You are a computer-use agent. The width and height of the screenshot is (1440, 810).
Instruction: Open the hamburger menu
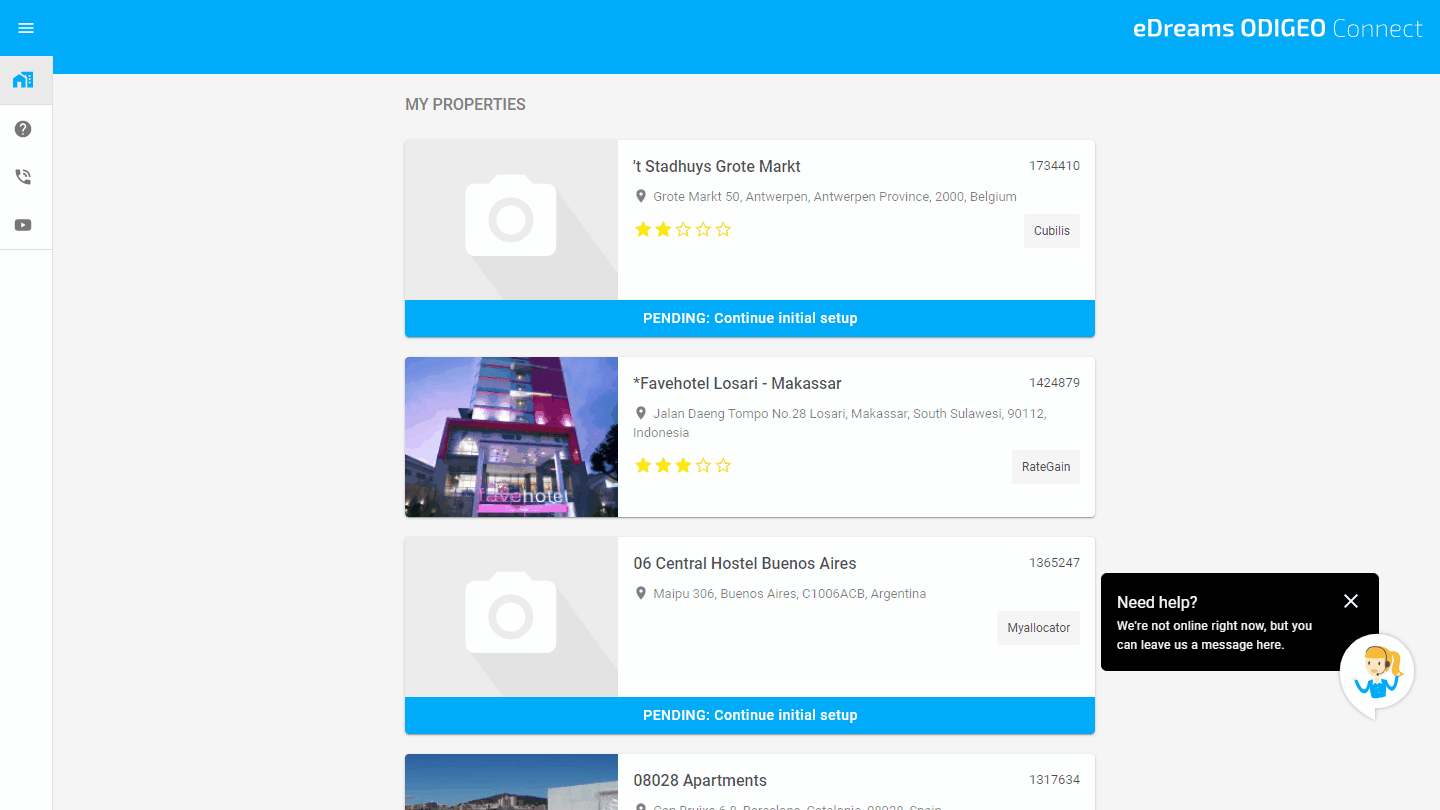click(26, 28)
